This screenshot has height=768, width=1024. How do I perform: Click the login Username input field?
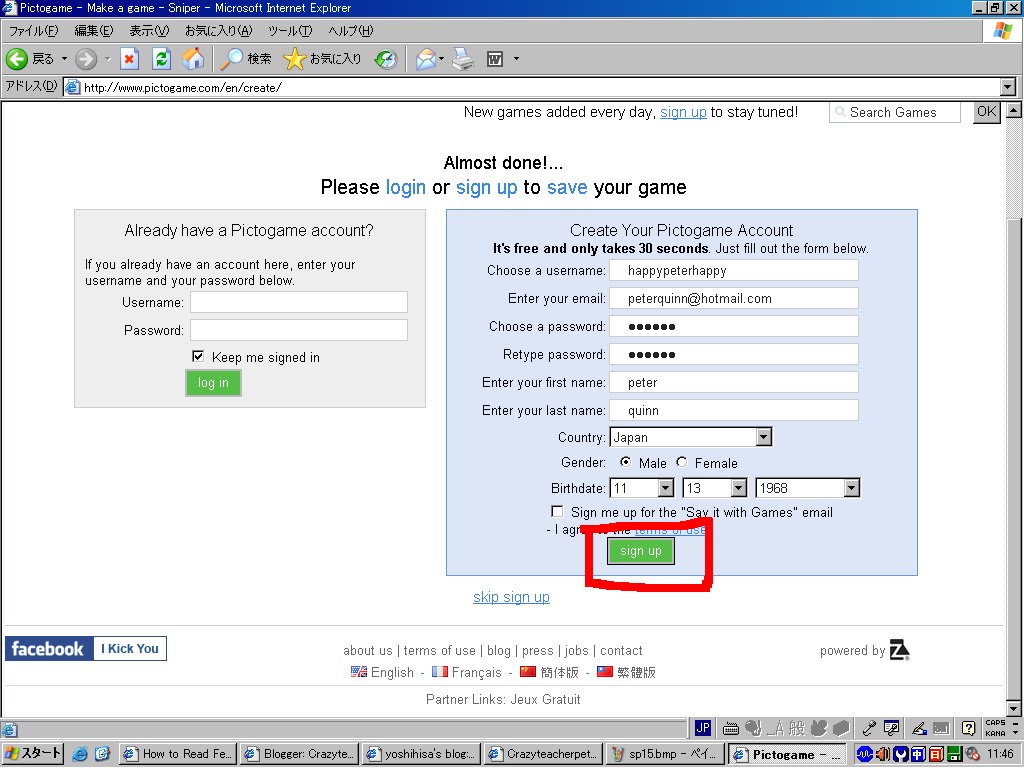[x=299, y=302]
